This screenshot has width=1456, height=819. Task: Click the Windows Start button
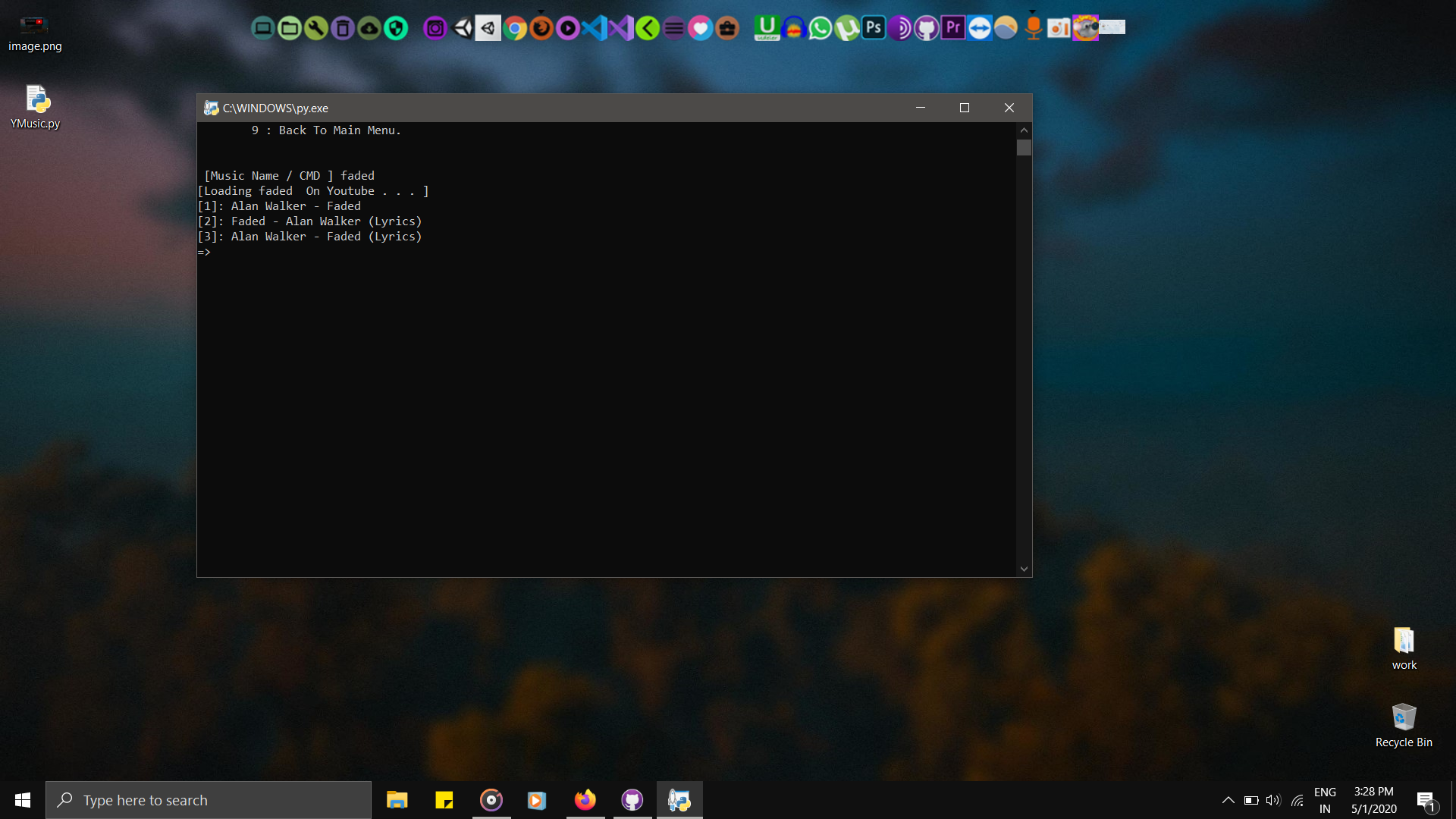click(23, 800)
